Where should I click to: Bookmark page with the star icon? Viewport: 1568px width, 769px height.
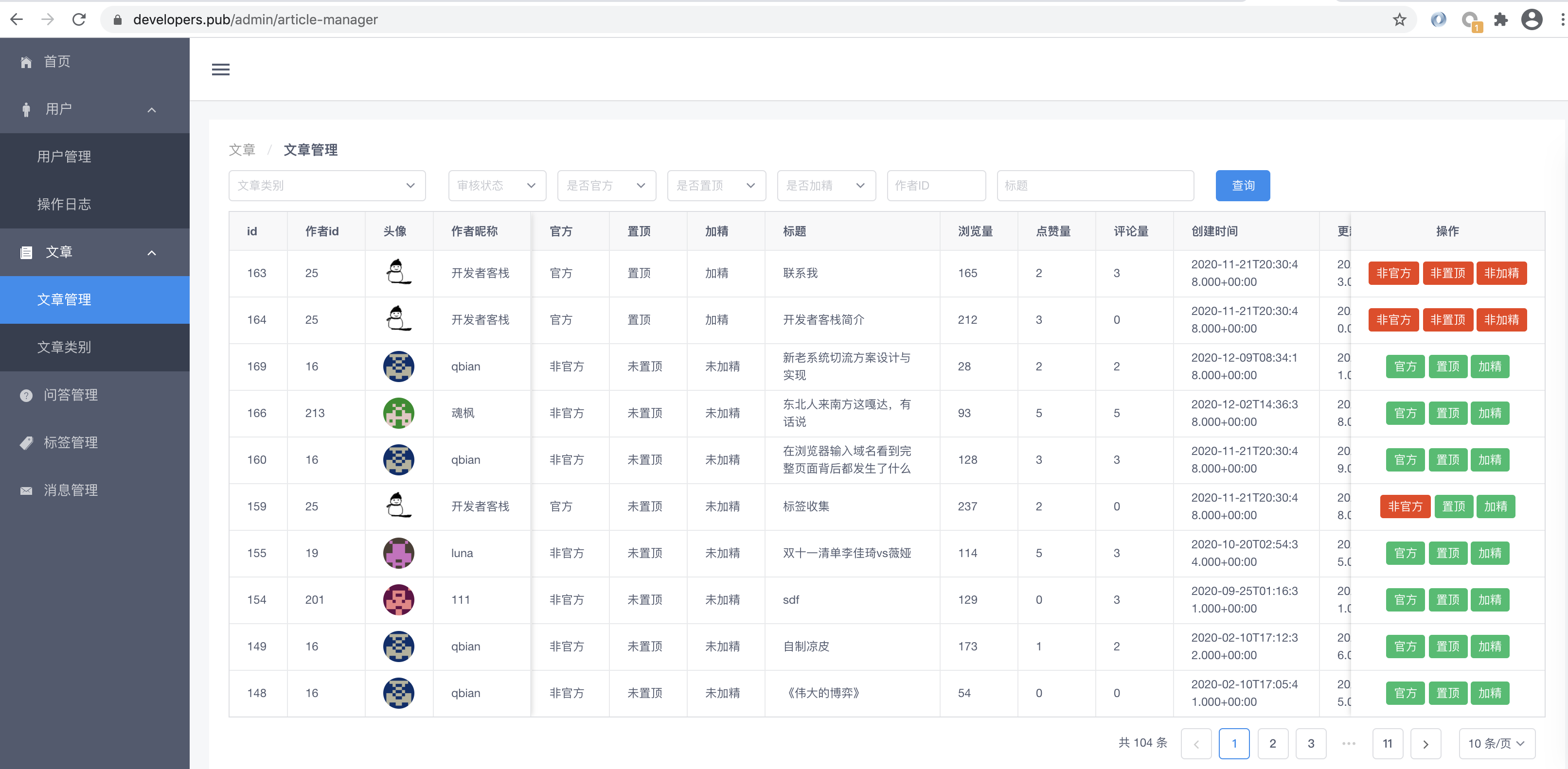tap(1399, 19)
